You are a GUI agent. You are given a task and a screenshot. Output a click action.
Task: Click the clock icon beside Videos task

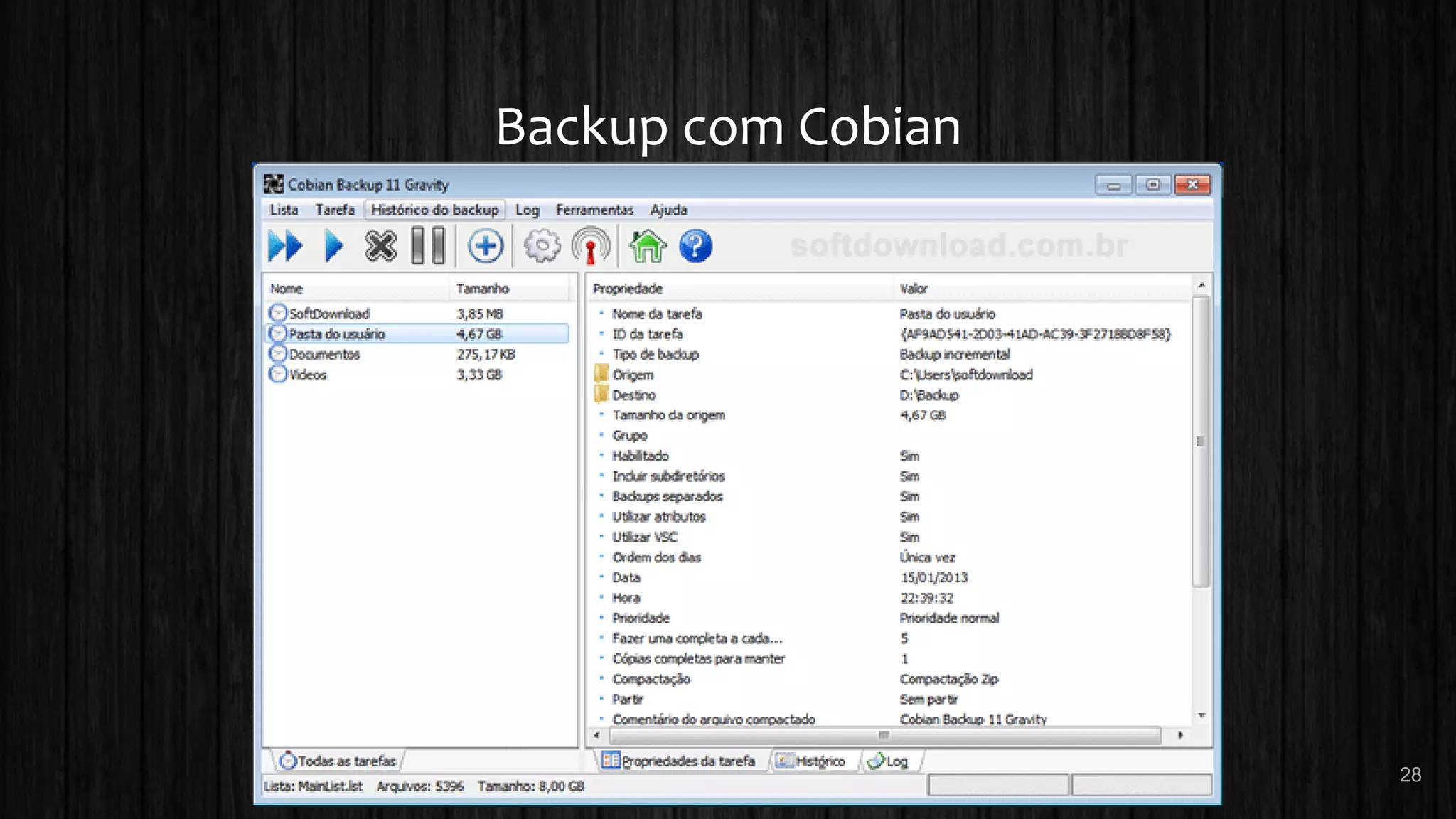pos(278,374)
